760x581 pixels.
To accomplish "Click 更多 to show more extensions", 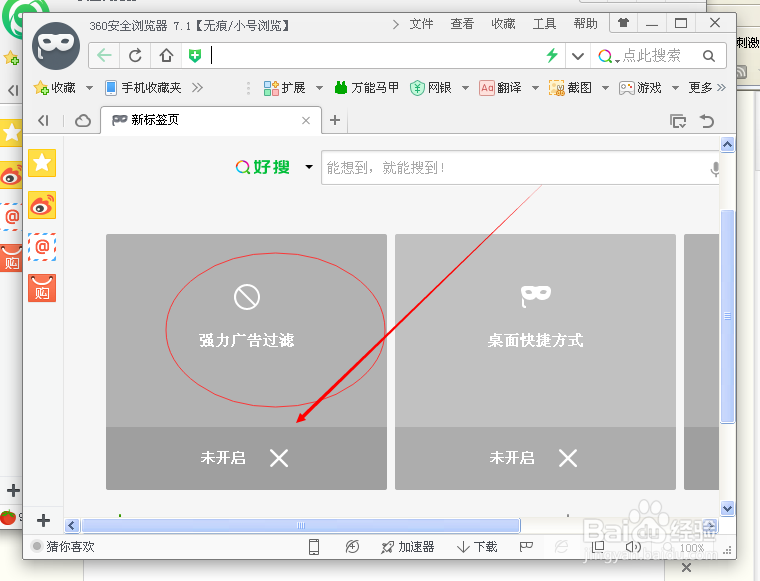I will [x=707, y=88].
